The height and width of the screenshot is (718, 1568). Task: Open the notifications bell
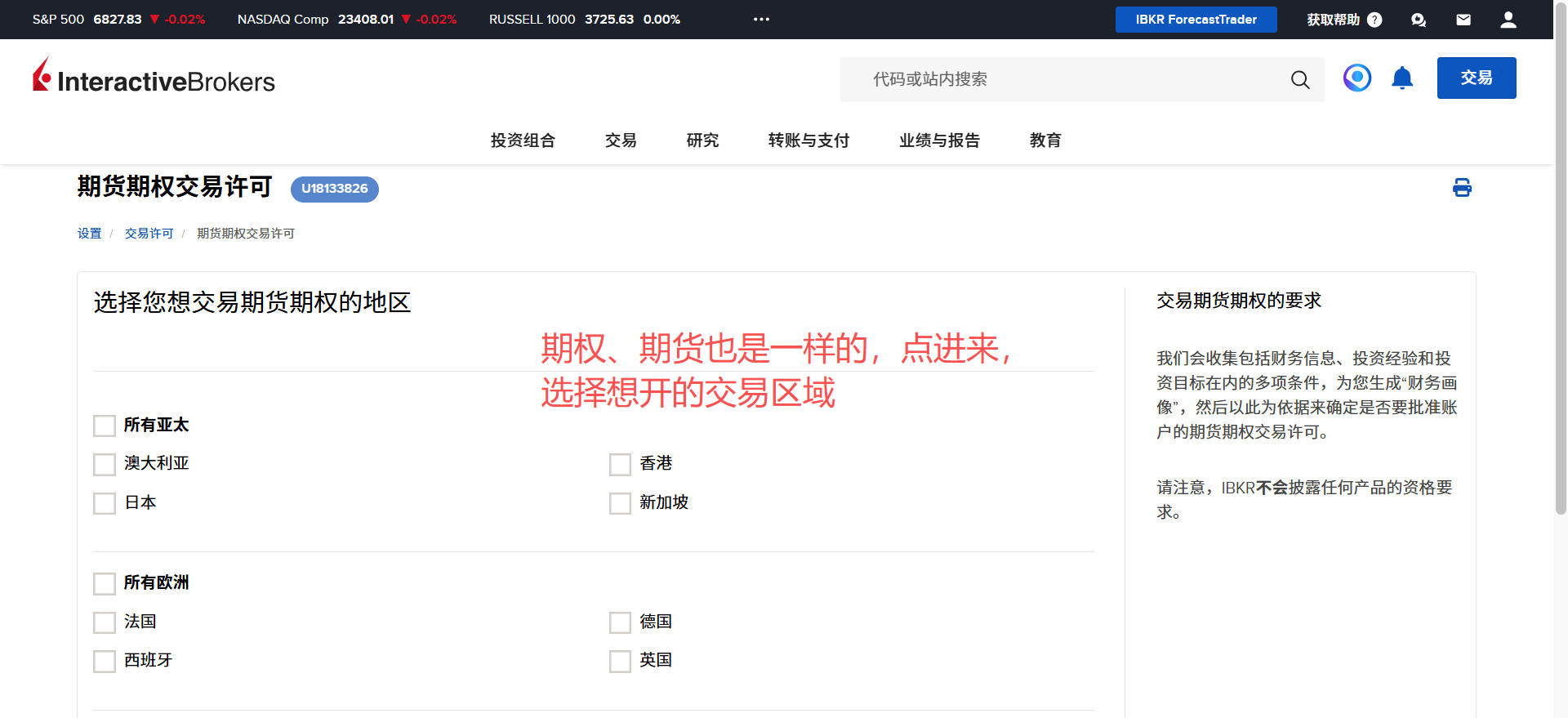click(1401, 78)
